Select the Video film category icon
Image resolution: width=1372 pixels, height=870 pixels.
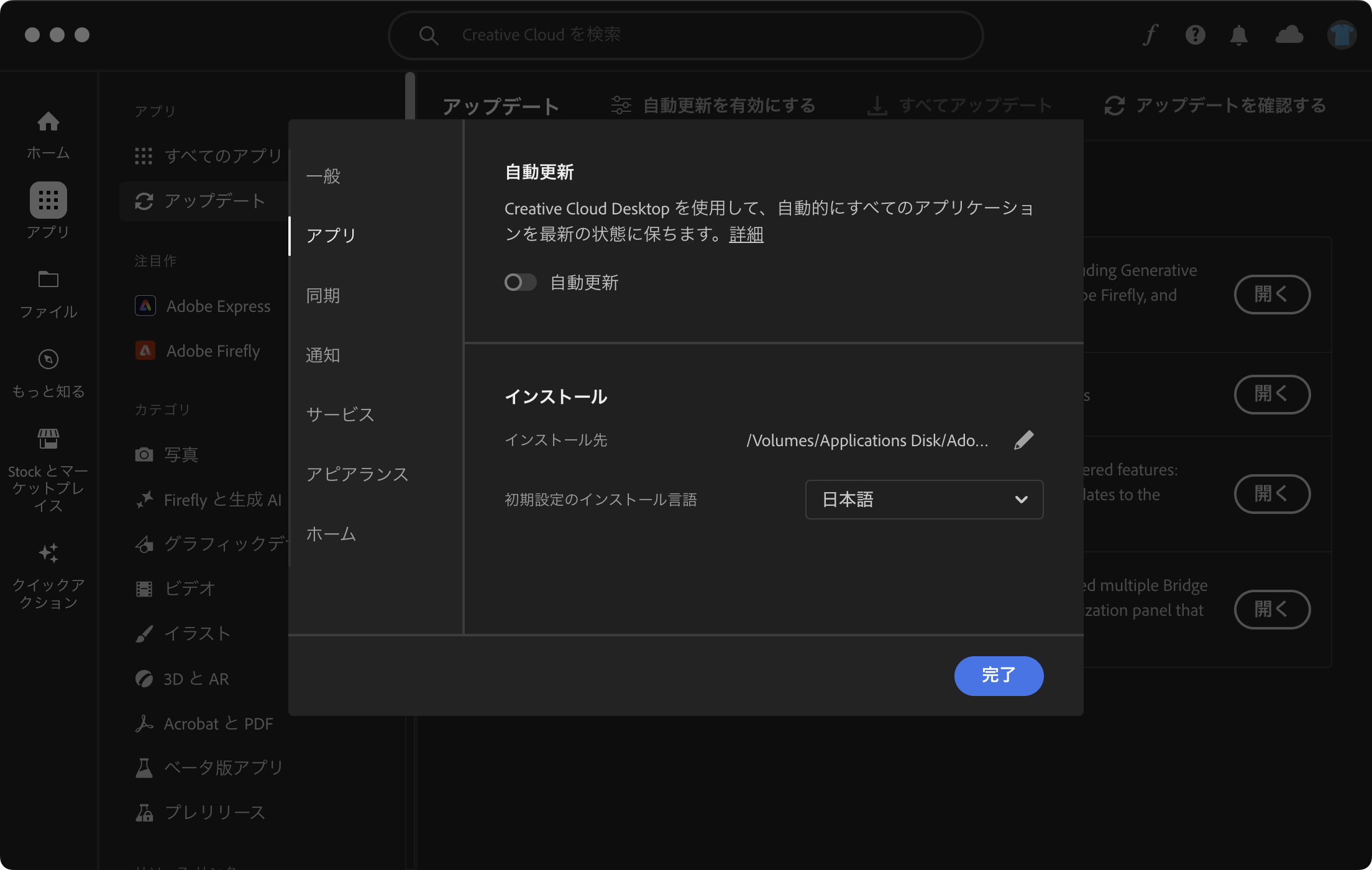(144, 588)
